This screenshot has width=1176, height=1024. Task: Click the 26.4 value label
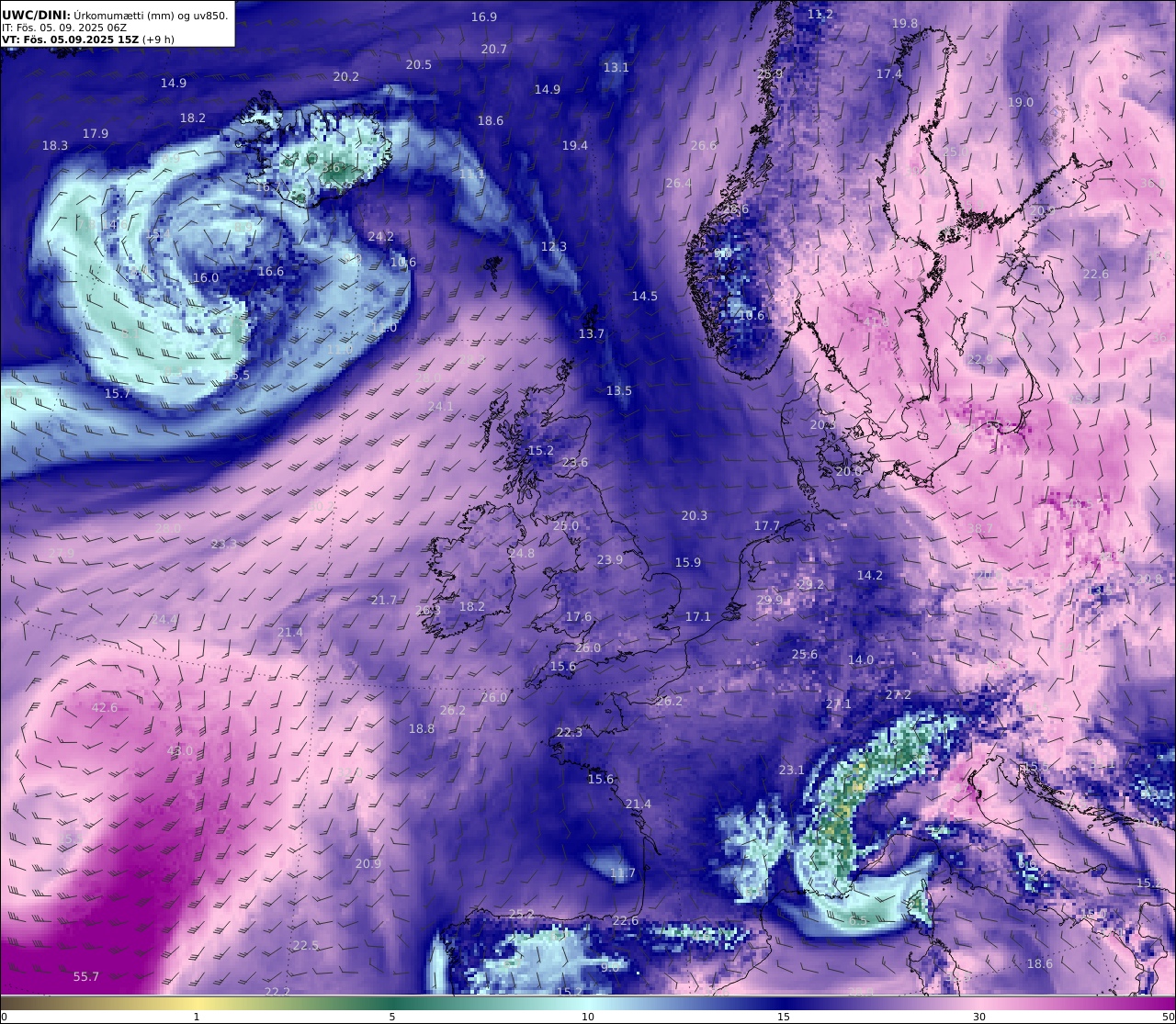pyautogui.click(x=678, y=183)
